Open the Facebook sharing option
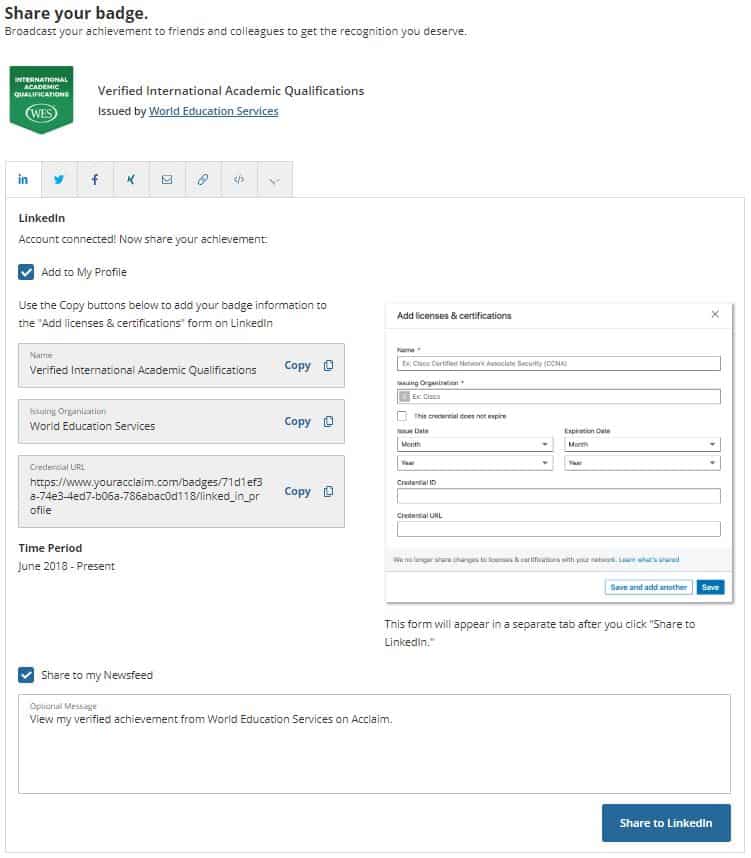 point(95,179)
